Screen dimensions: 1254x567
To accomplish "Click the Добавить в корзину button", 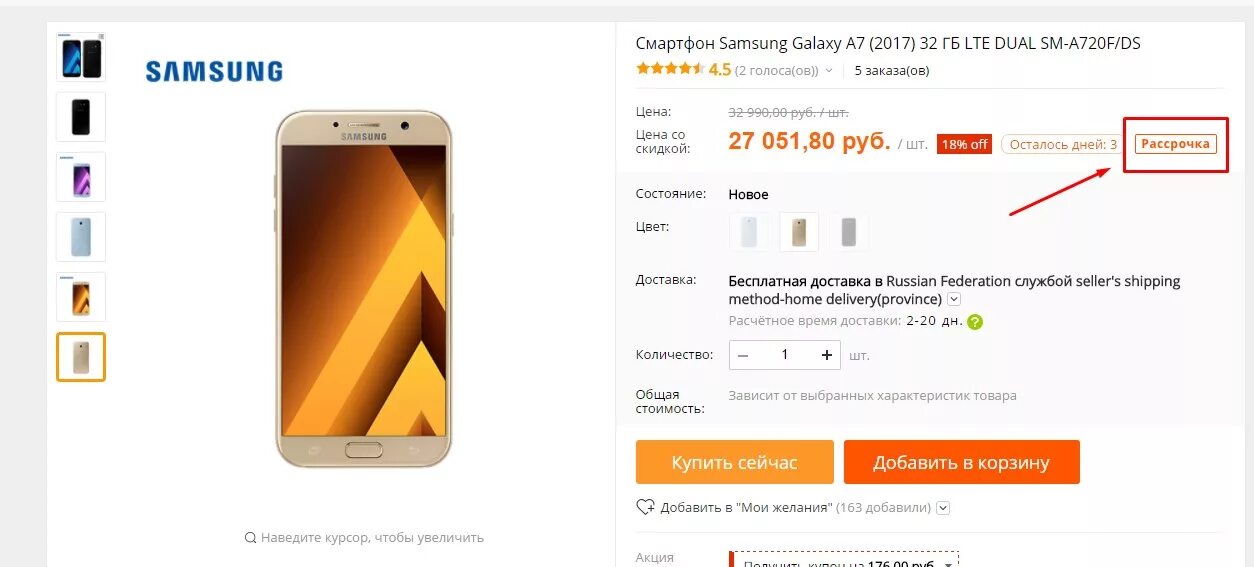I will coord(962,462).
